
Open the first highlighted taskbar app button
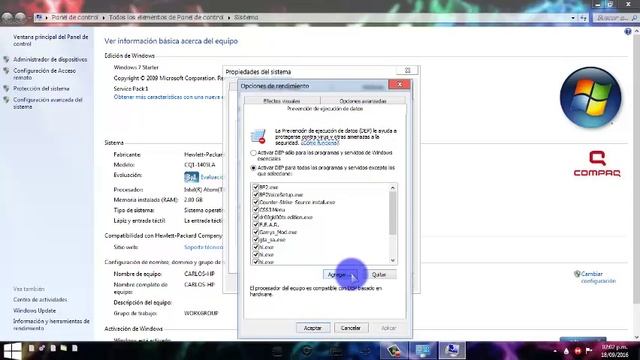pos(393,350)
